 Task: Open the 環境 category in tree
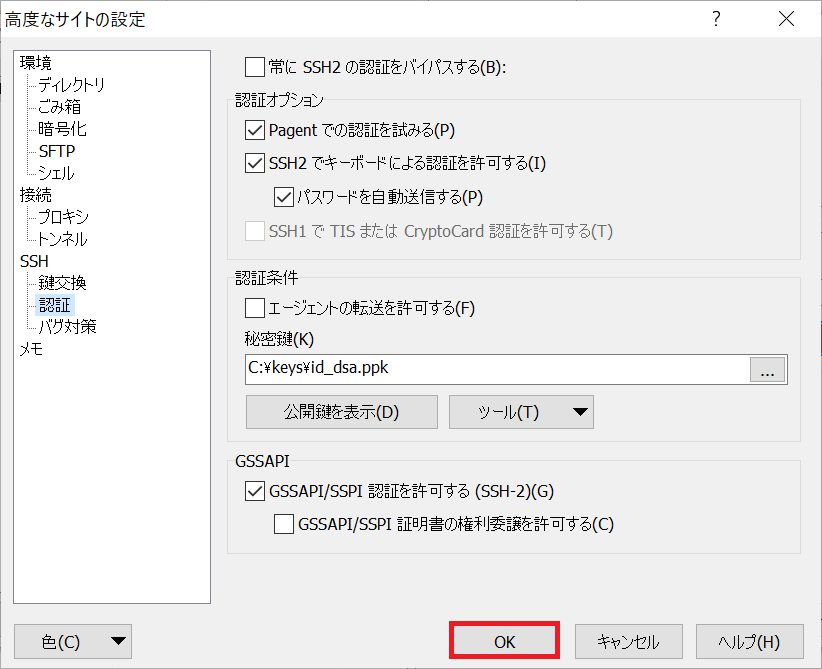click(x=36, y=63)
